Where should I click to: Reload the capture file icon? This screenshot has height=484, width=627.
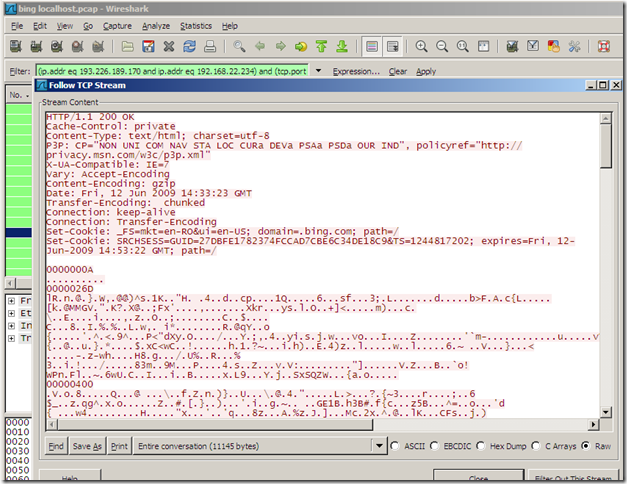pos(190,46)
